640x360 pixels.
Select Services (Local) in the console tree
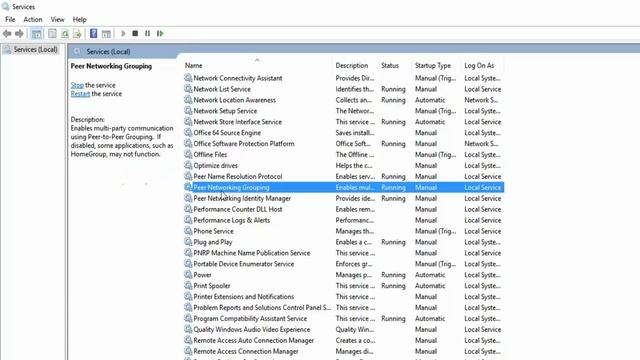tap(35, 49)
